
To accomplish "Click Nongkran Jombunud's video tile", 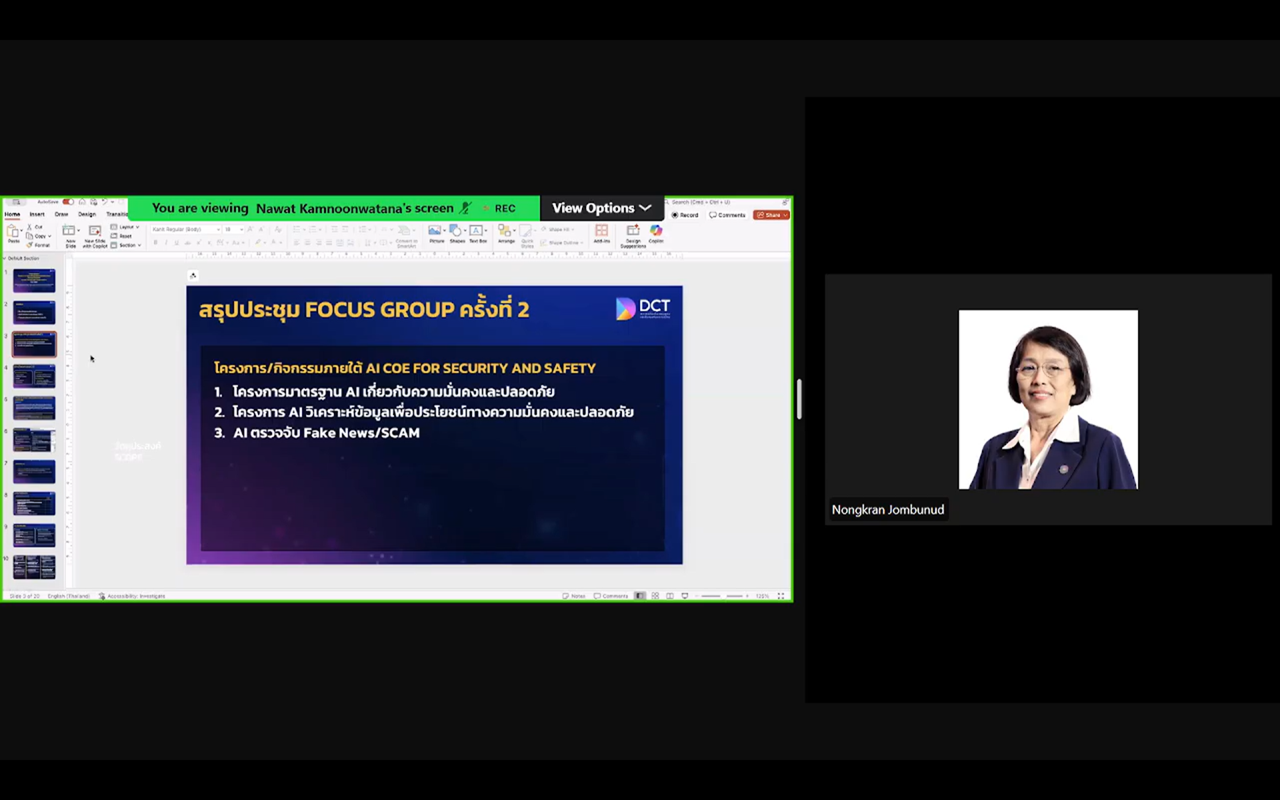I will [x=1048, y=399].
